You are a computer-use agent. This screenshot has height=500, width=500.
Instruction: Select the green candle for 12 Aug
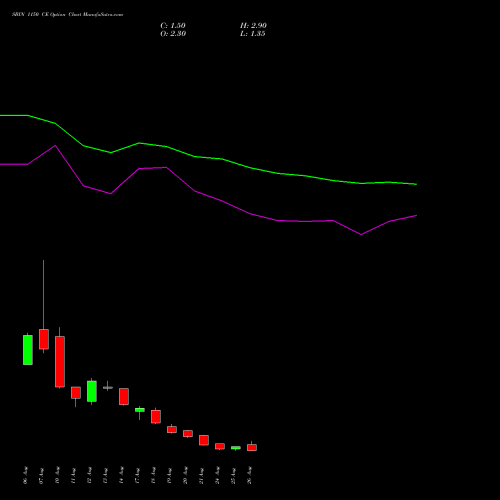pyautogui.click(x=92, y=391)
